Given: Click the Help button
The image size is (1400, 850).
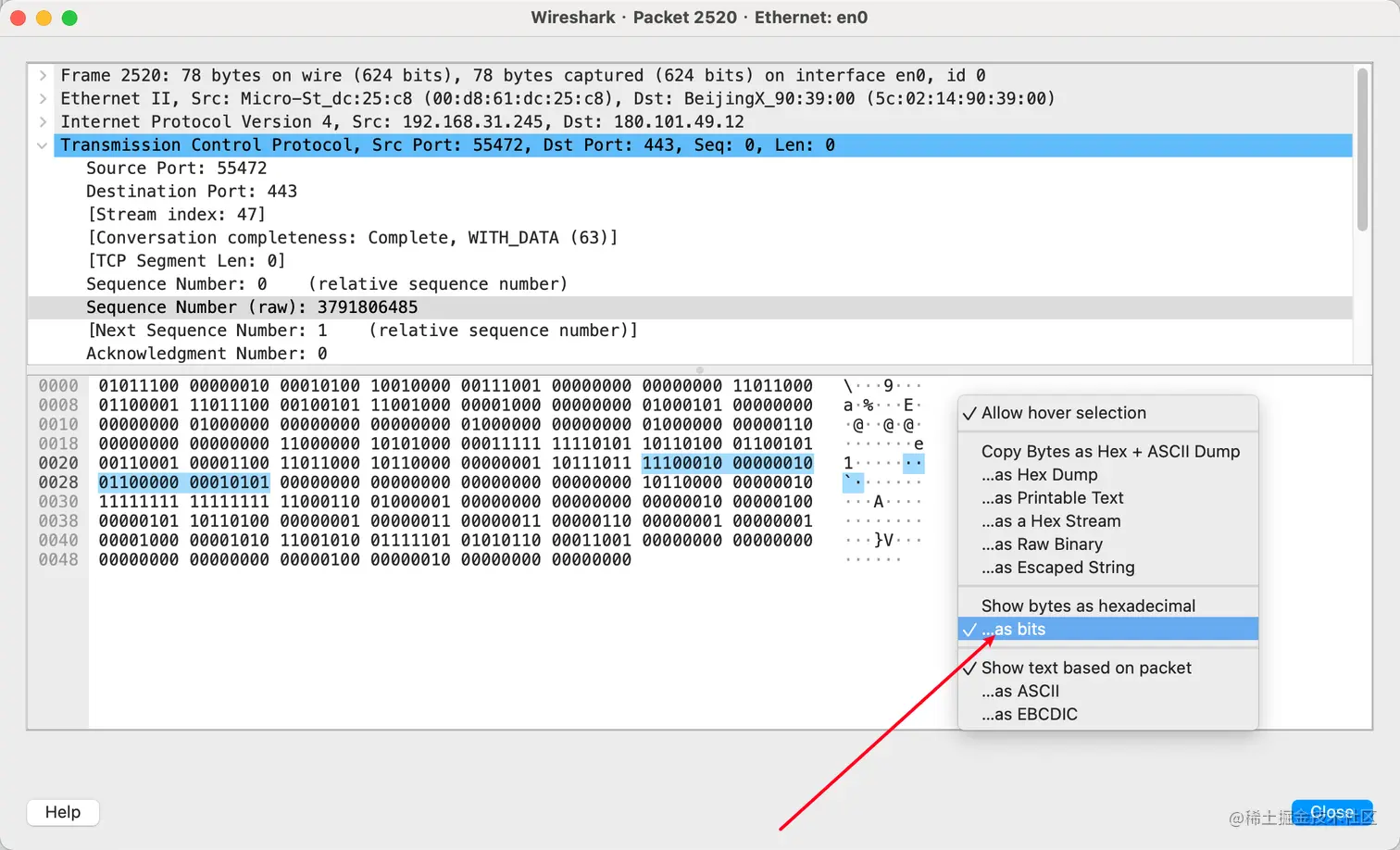Looking at the screenshot, I should pyautogui.click(x=63, y=812).
